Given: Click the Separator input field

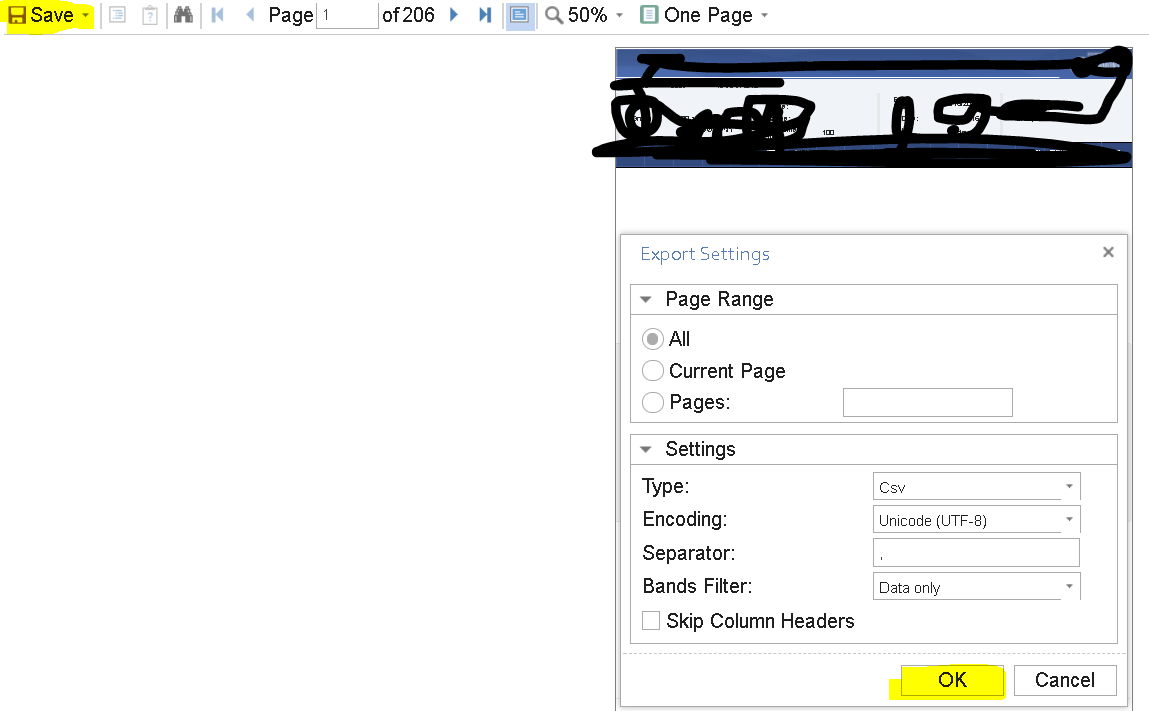Looking at the screenshot, I should (976, 553).
